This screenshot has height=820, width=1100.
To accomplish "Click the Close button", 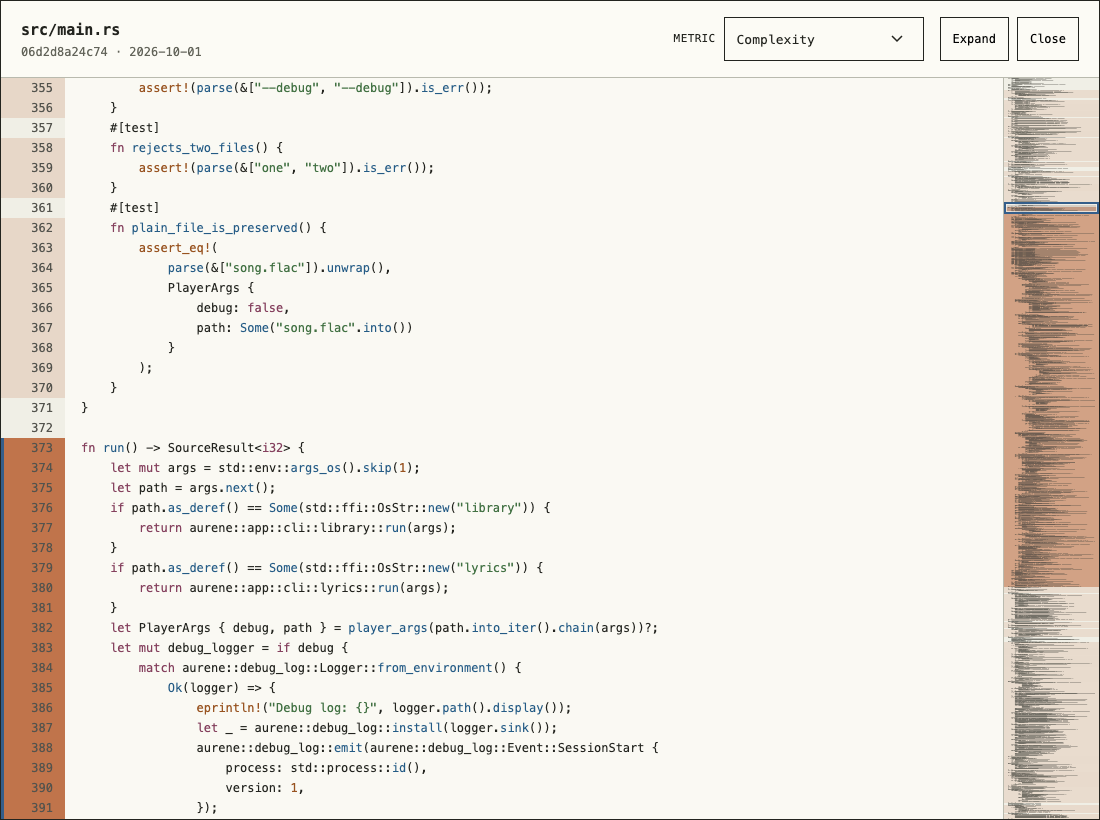I will click(1047, 39).
